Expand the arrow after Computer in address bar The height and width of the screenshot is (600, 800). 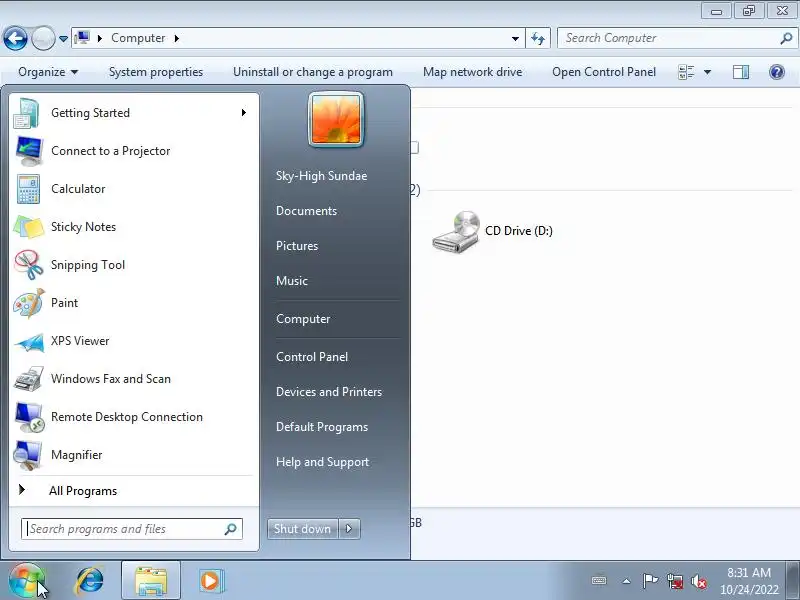pyautogui.click(x=177, y=38)
